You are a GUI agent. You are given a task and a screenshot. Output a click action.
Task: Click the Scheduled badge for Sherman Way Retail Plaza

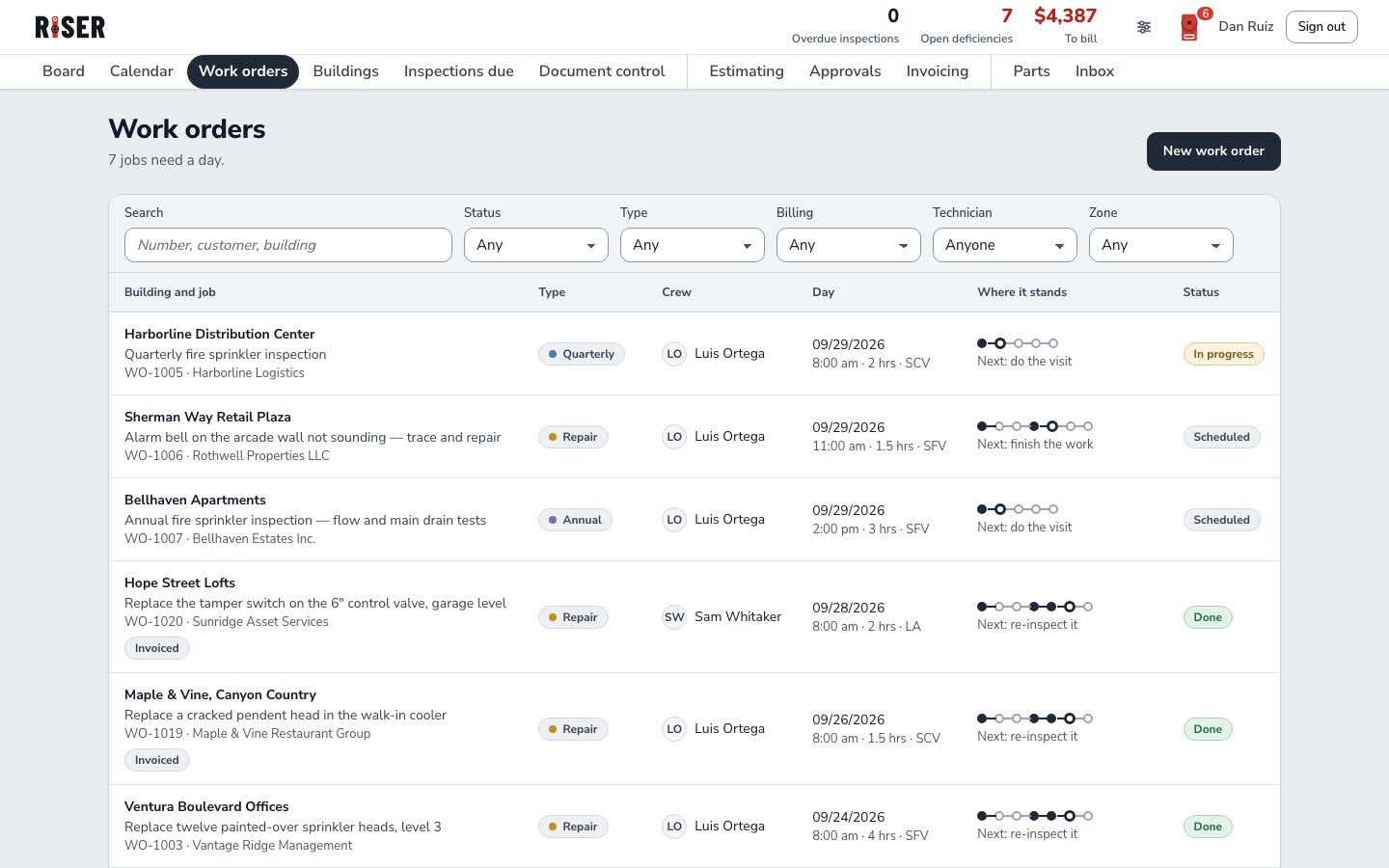(1221, 437)
